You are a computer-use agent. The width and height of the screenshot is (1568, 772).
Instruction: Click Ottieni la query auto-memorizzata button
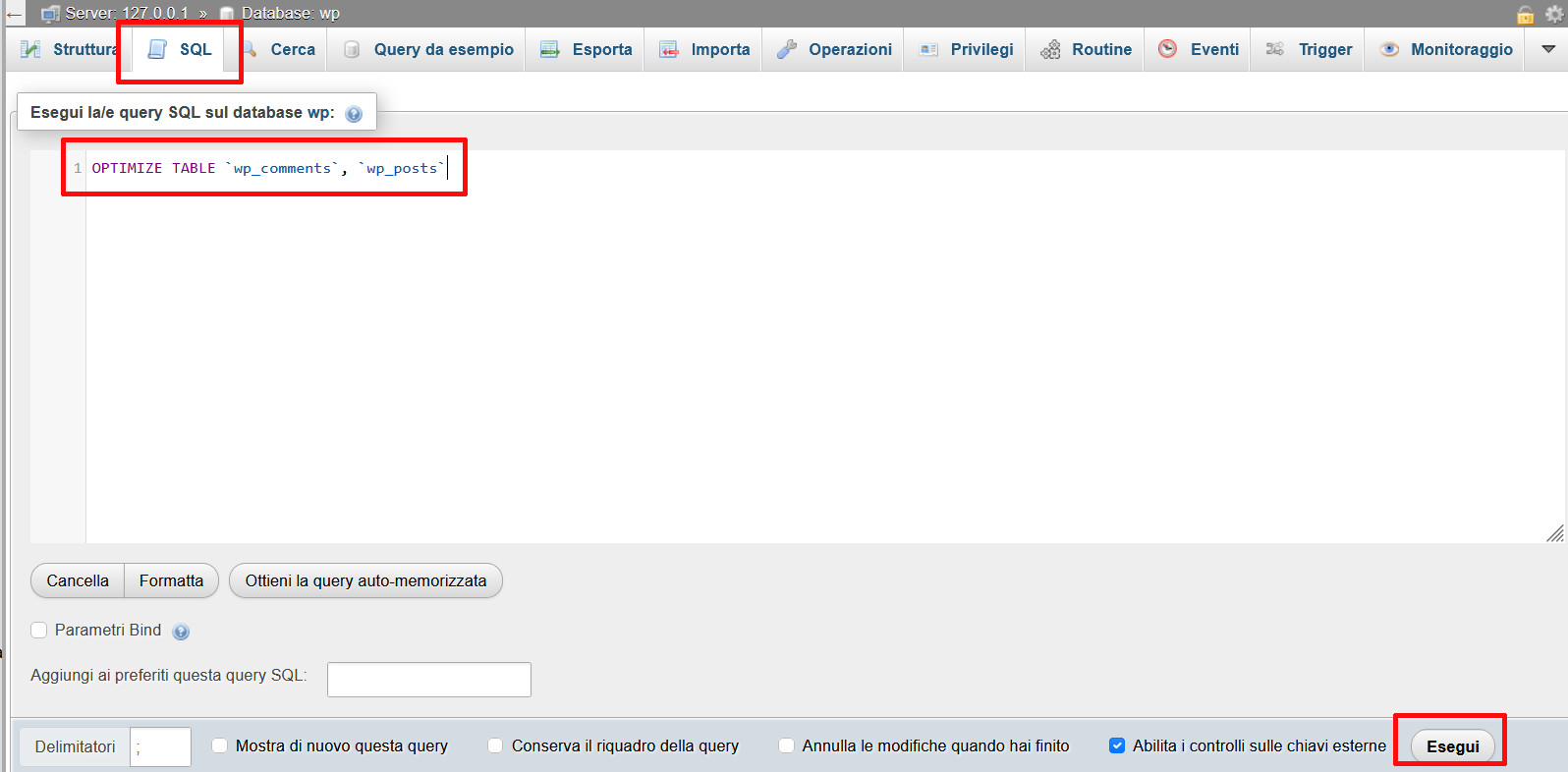coord(365,580)
